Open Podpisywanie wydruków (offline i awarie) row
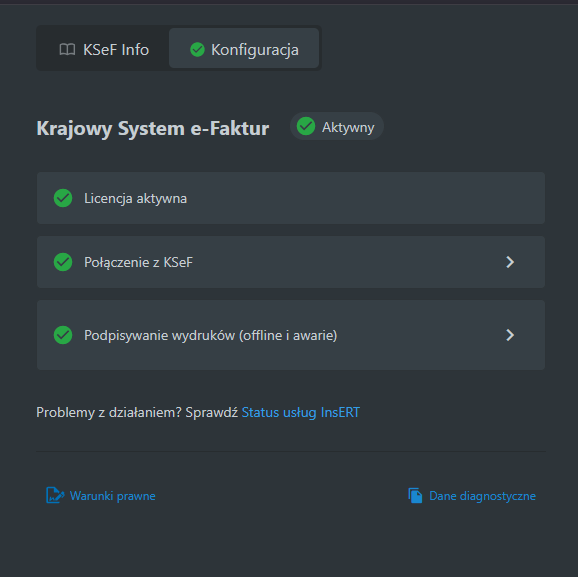The width and height of the screenshot is (578, 577). (291, 335)
